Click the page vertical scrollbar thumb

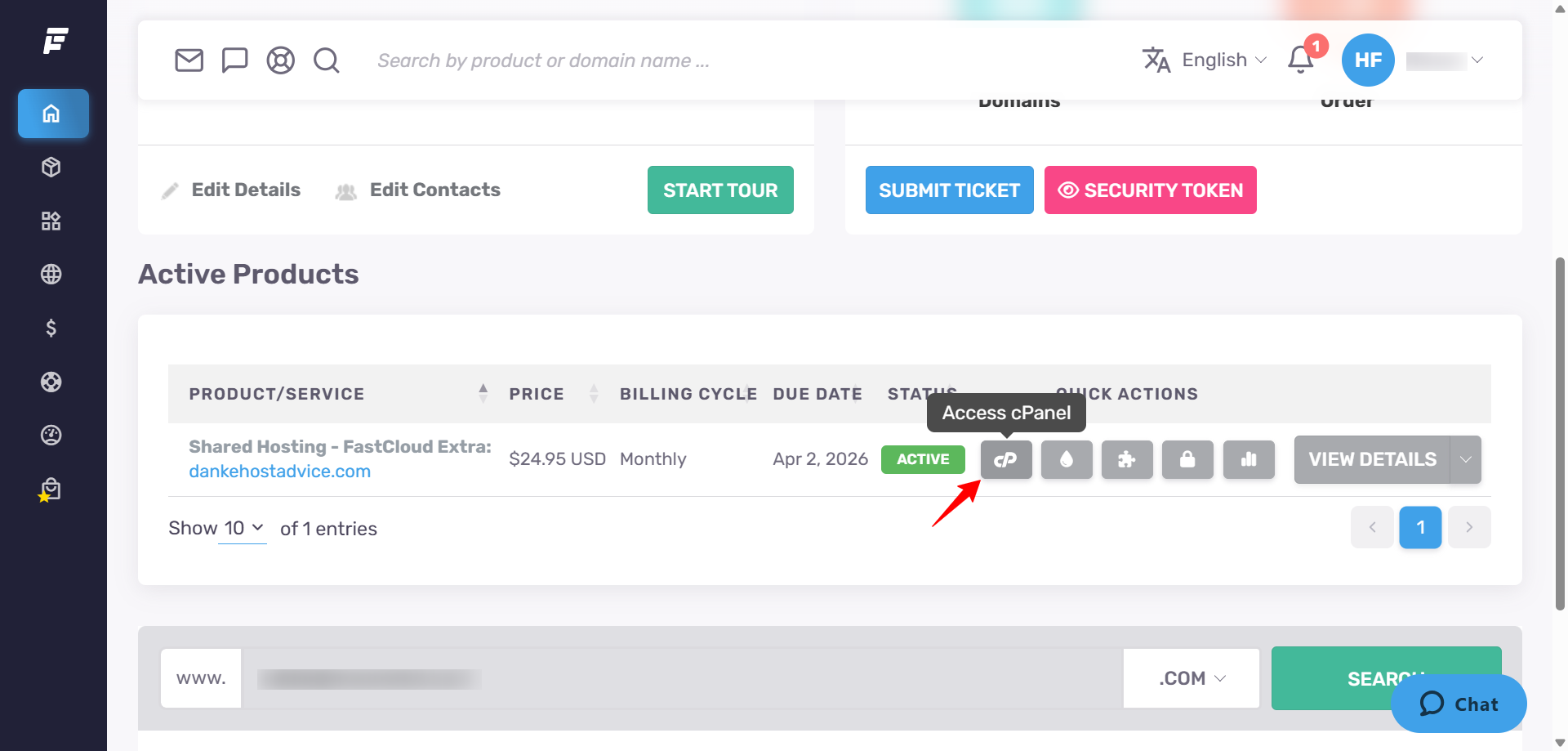[x=1560, y=434]
